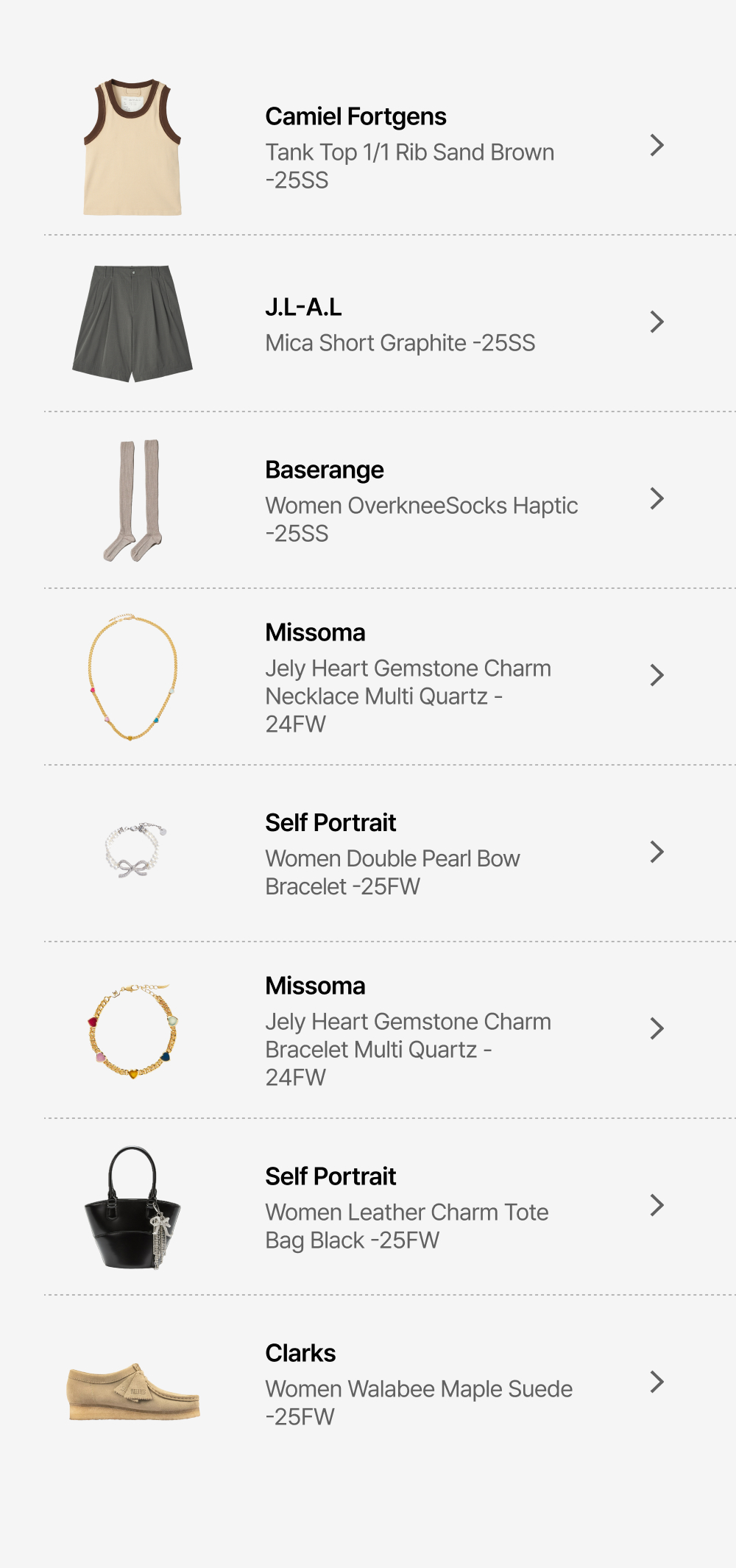Open the gold heart charm bracelet image
Image resolution: width=736 pixels, height=1568 pixels.
(132, 1031)
